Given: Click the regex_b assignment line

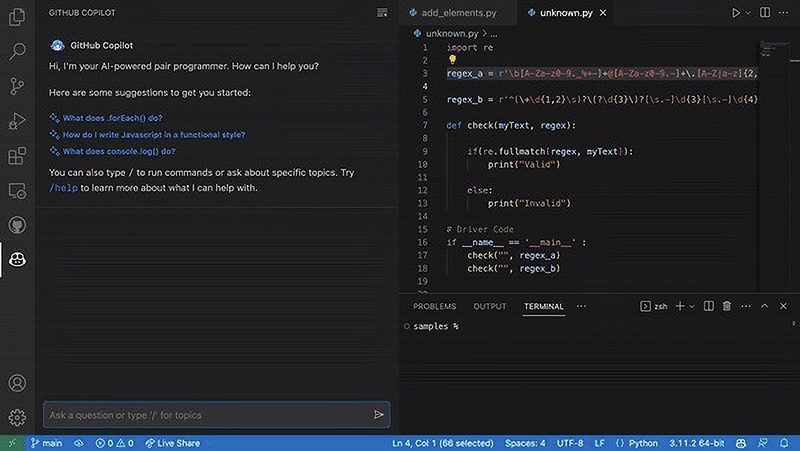Looking at the screenshot, I should [x=602, y=99].
